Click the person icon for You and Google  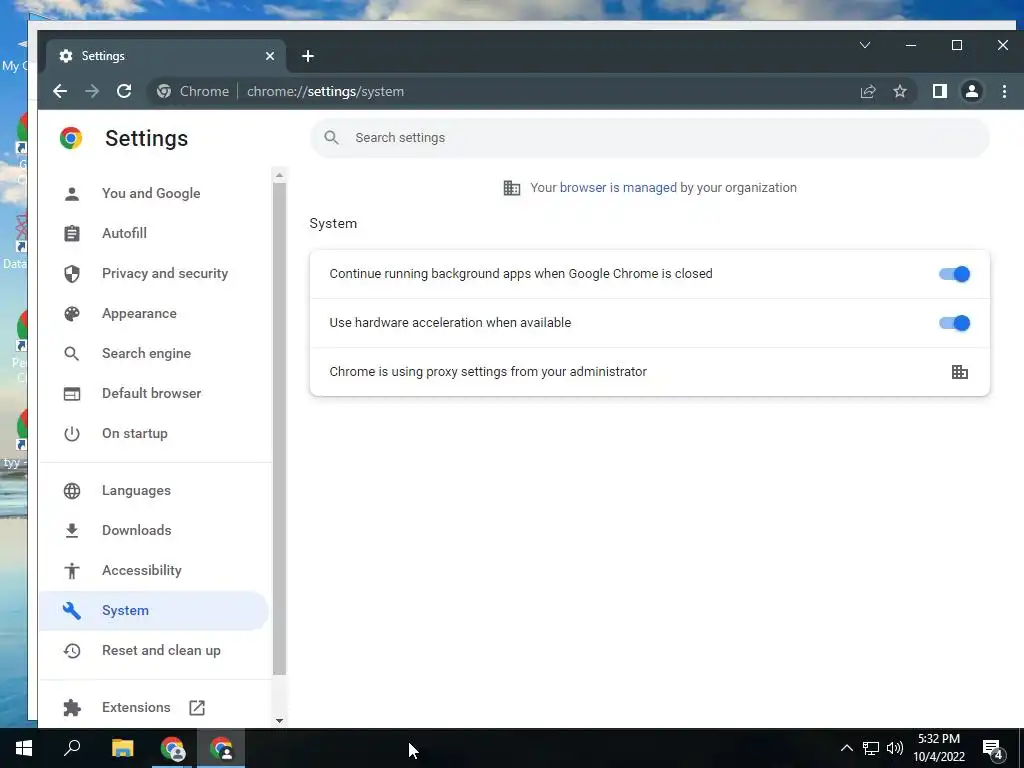coord(72,193)
